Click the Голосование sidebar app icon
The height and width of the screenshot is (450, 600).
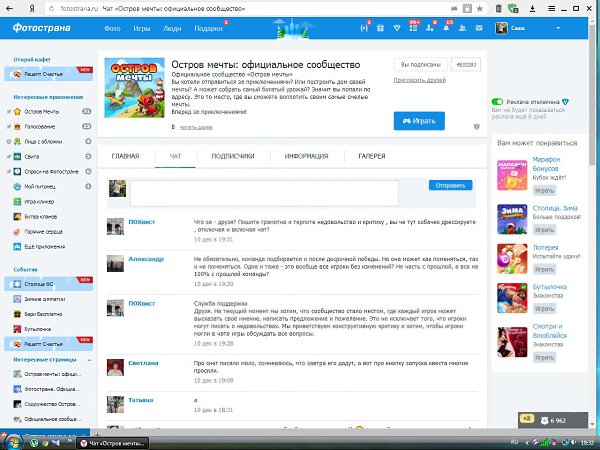(10, 127)
